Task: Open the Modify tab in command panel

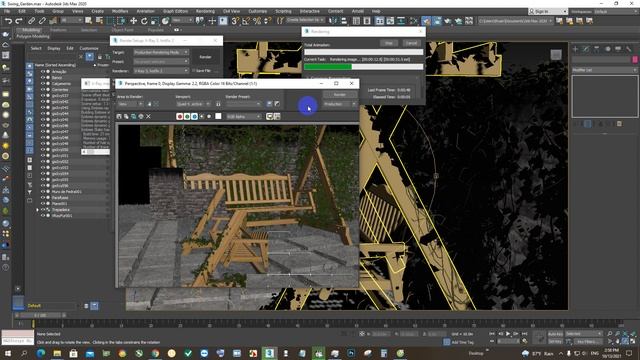Action: point(586,49)
